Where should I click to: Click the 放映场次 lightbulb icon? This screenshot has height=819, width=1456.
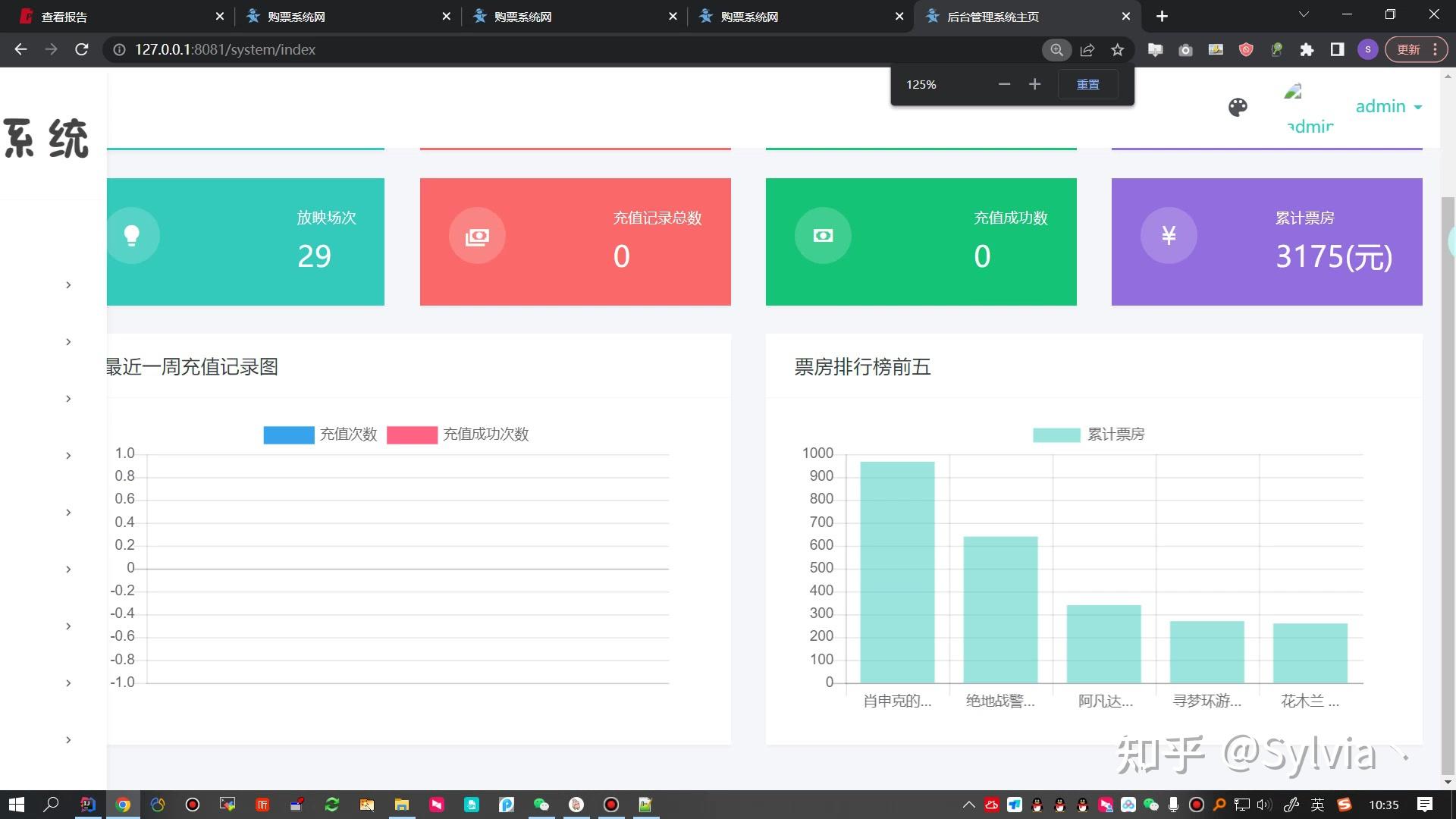pos(132,236)
